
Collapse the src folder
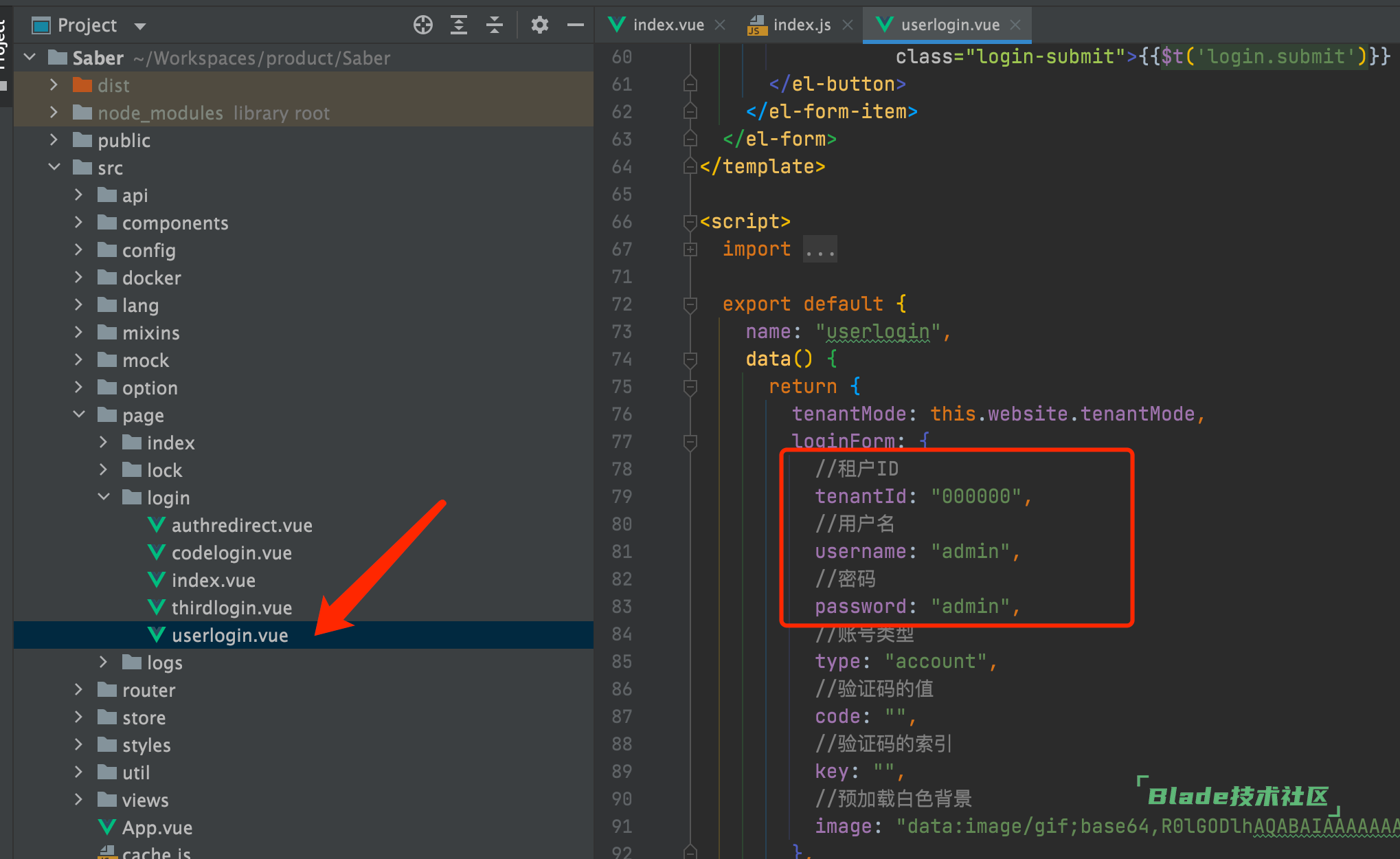[54, 167]
